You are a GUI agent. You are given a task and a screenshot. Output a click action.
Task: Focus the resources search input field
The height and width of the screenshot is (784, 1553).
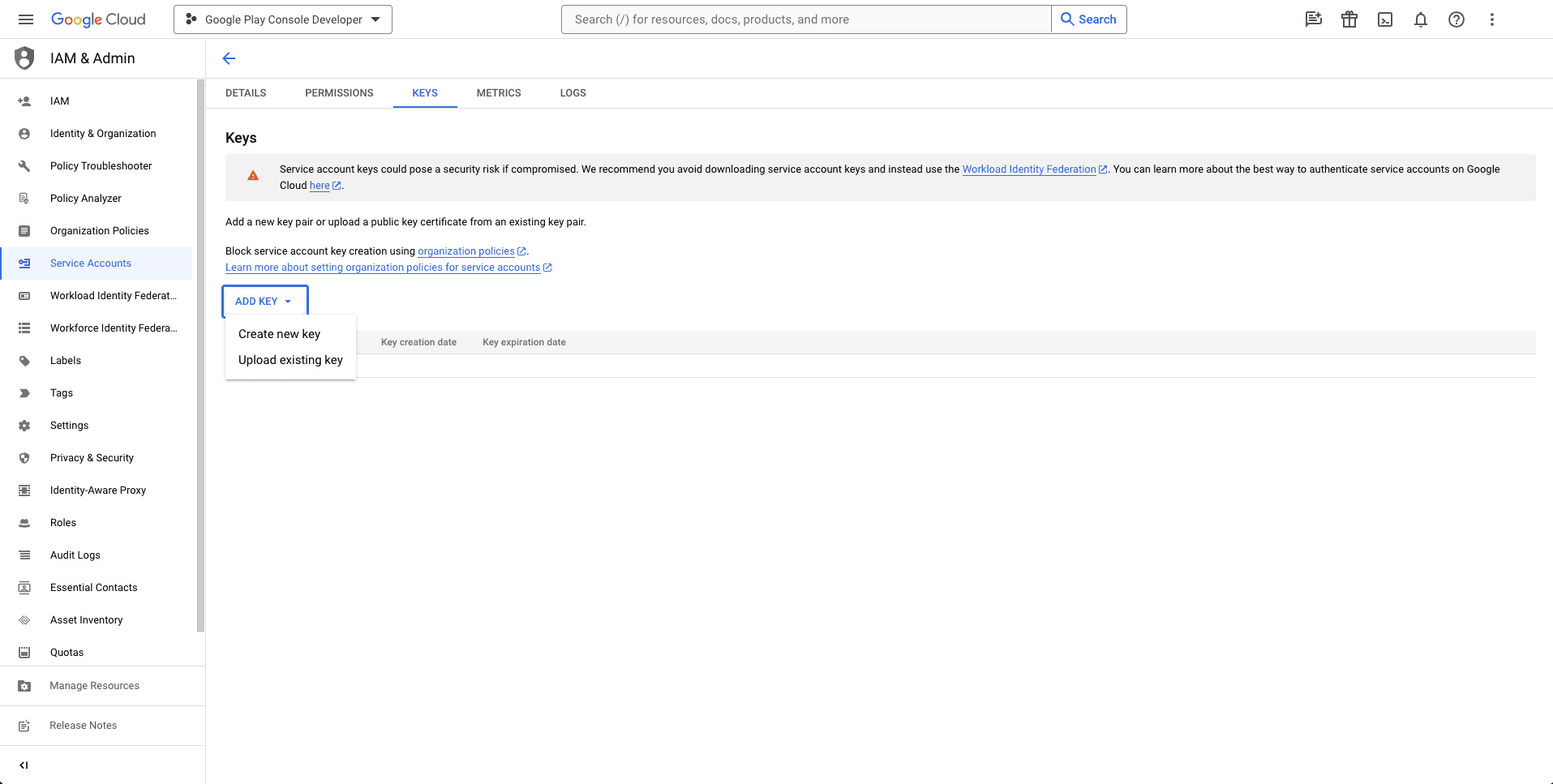806,19
